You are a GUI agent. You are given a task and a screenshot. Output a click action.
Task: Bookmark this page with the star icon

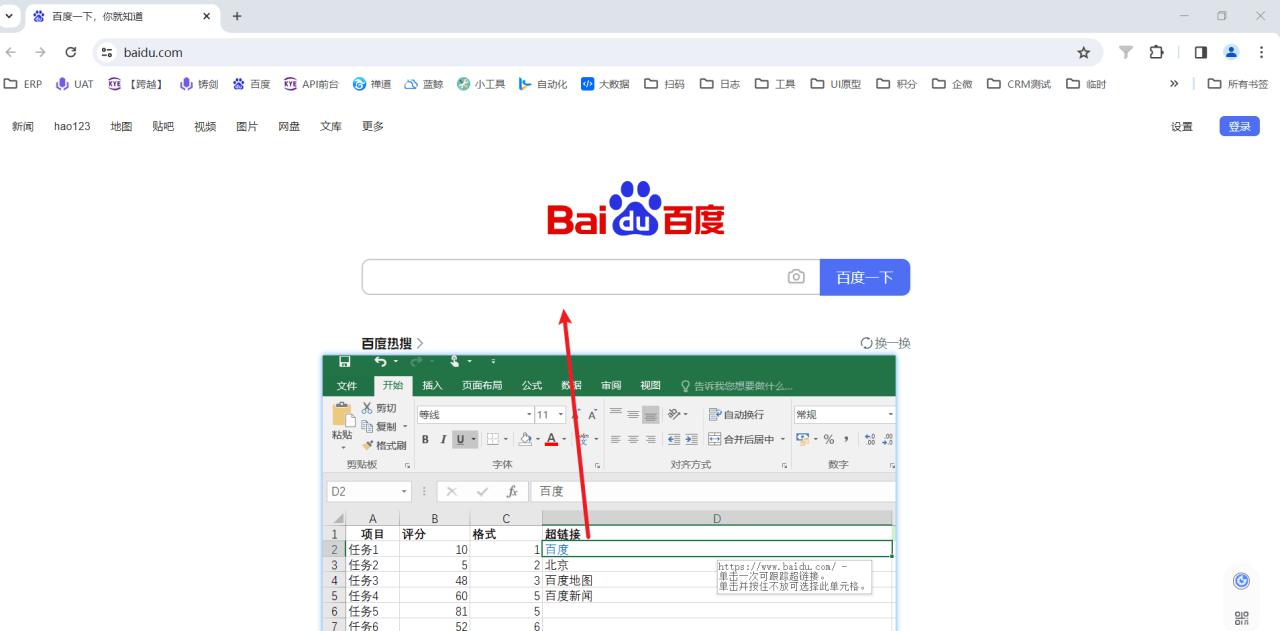tap(1083, 52)
